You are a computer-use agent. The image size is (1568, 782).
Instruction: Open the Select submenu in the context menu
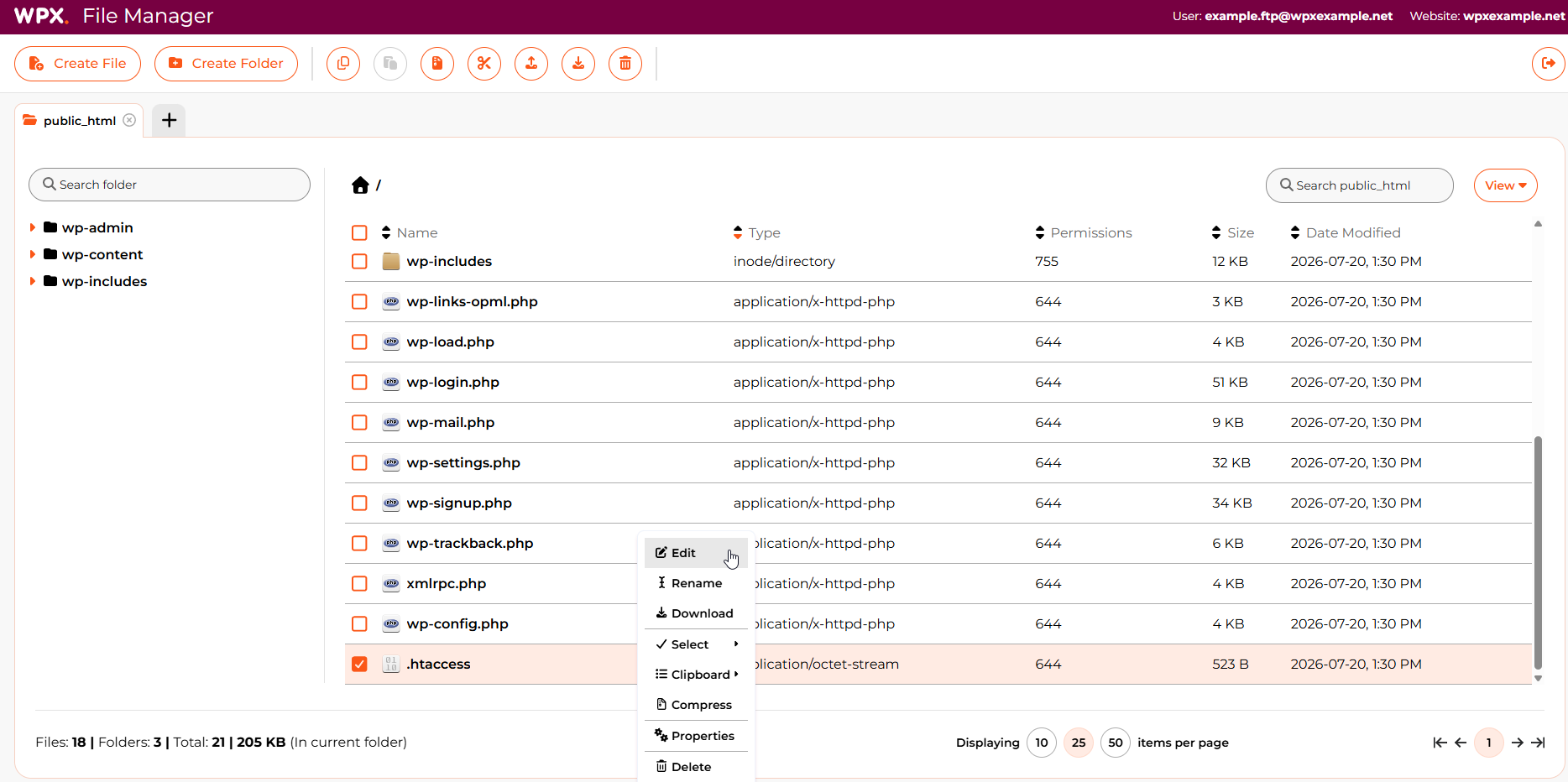[x=696, y=644]
